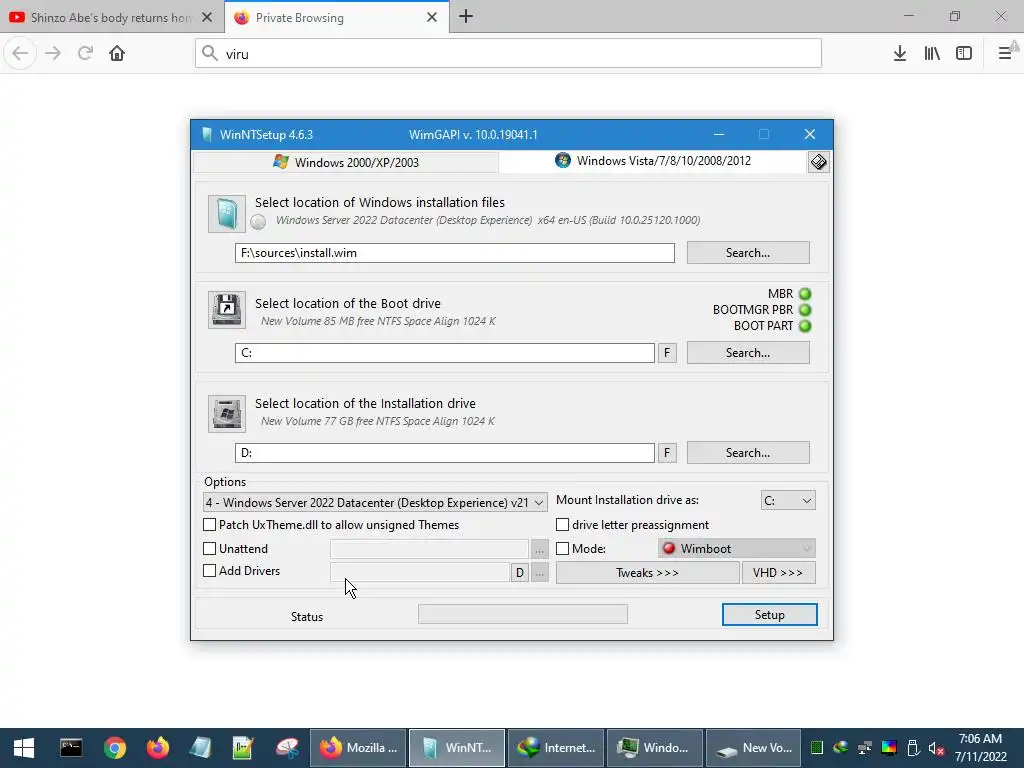Toggle Firefox sidebar view
The width and height of the screenshot is (1024, 768).
964,53
